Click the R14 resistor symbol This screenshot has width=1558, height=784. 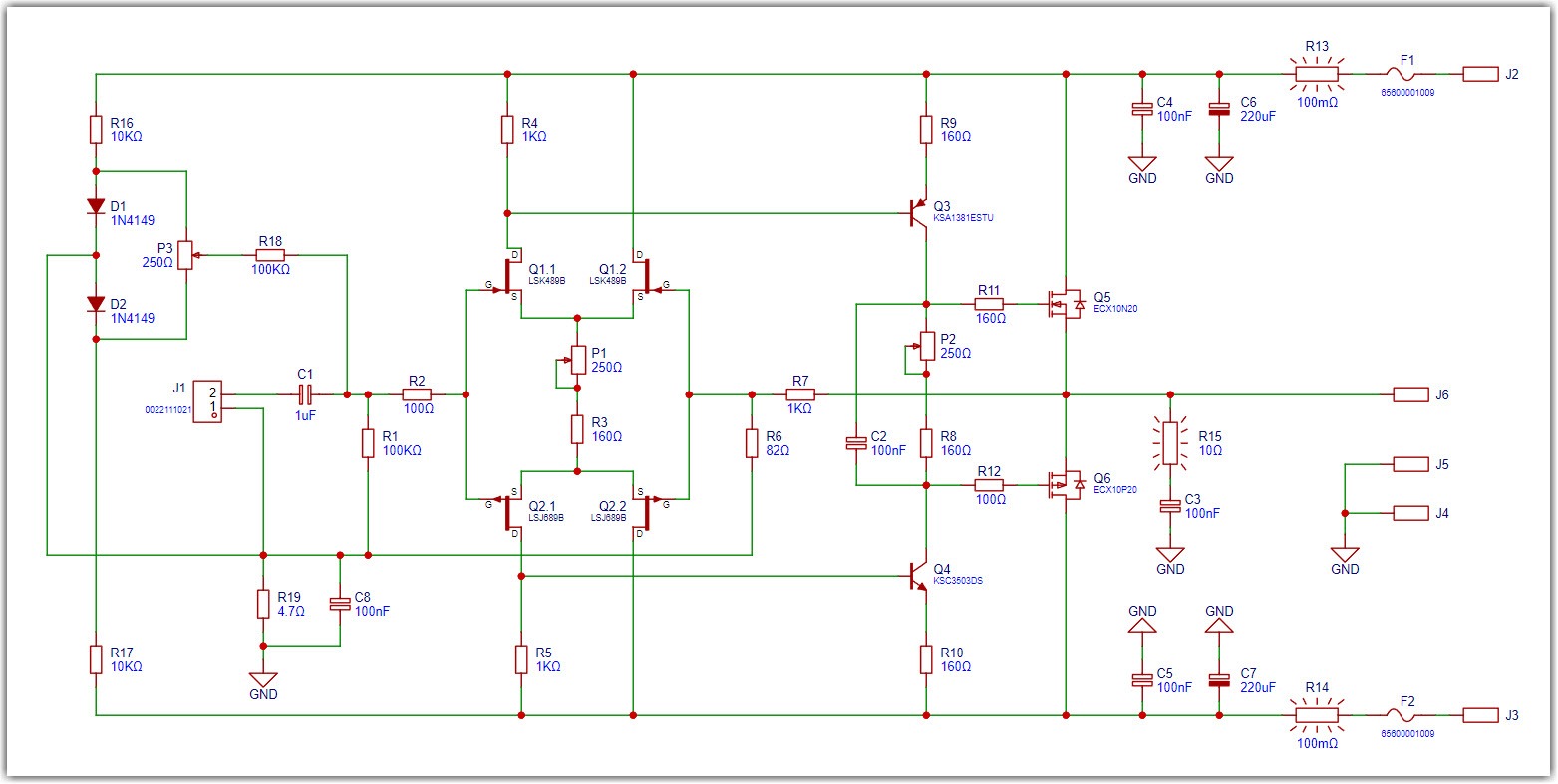coord(1316,715)
